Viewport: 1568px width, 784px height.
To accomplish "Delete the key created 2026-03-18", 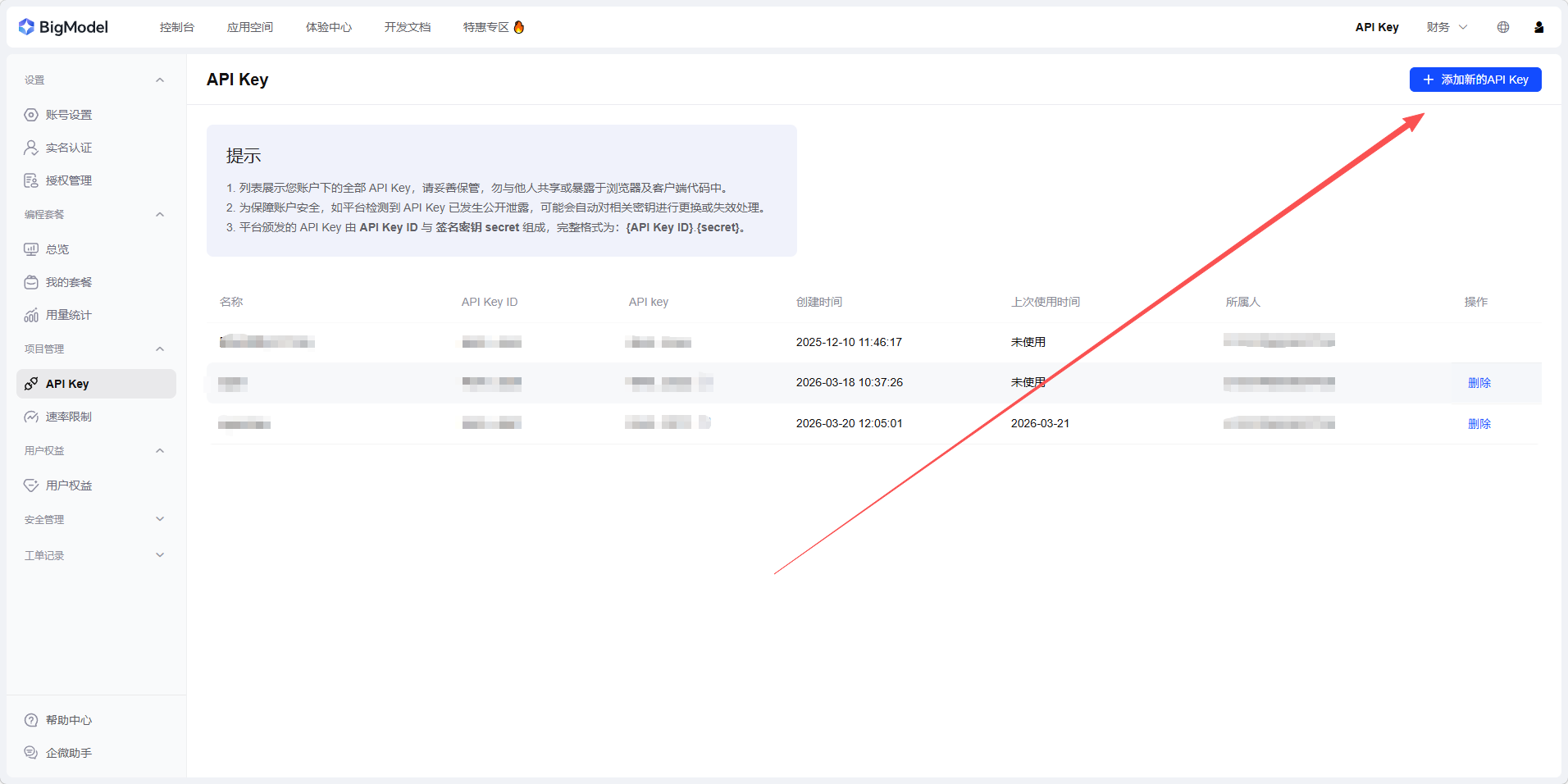I will (1479, 383).
